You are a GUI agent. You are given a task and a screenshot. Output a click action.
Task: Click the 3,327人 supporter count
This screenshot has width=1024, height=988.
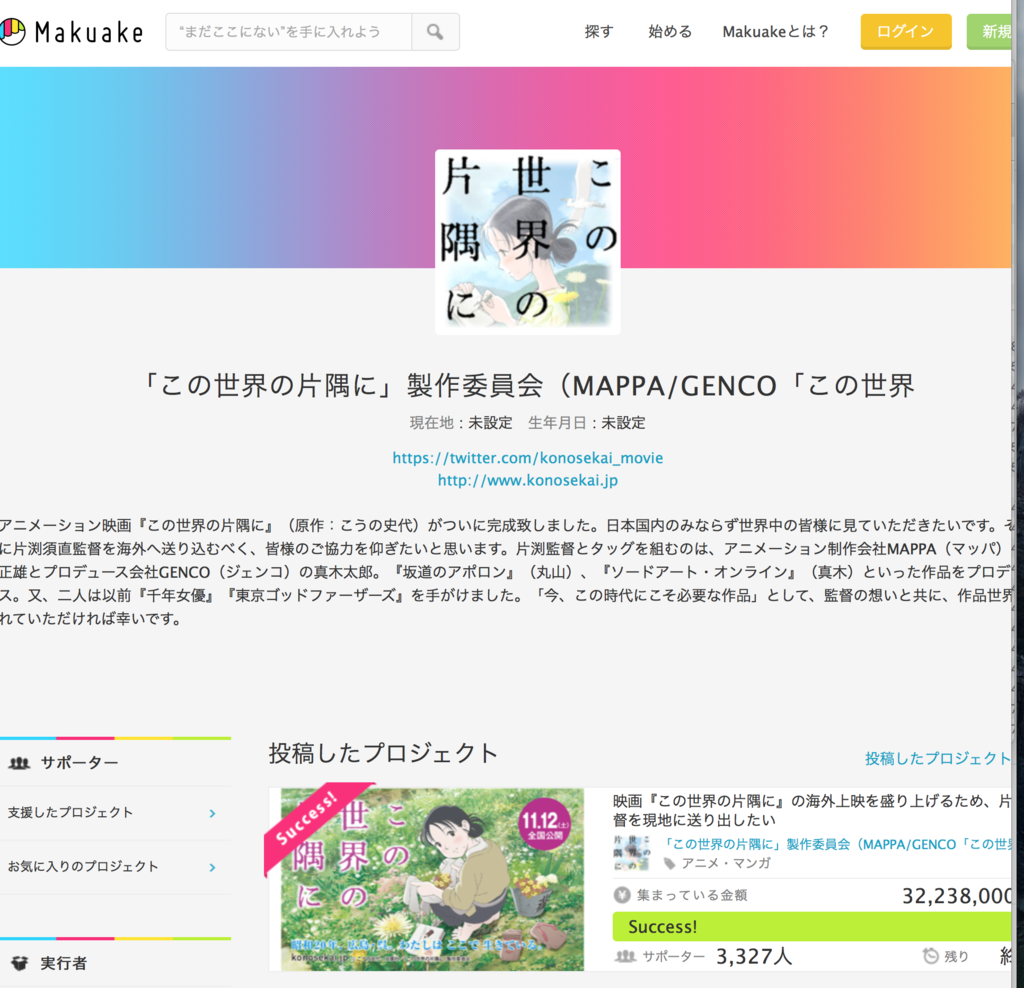tap(754, 957)
